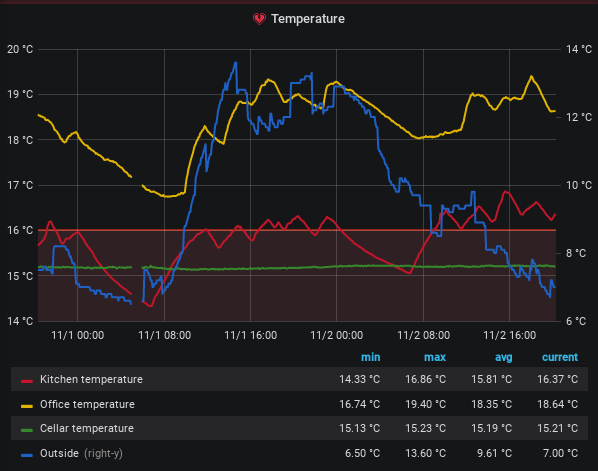
Task: Open the Temperature panel title menu
Action: click(308, 19)
